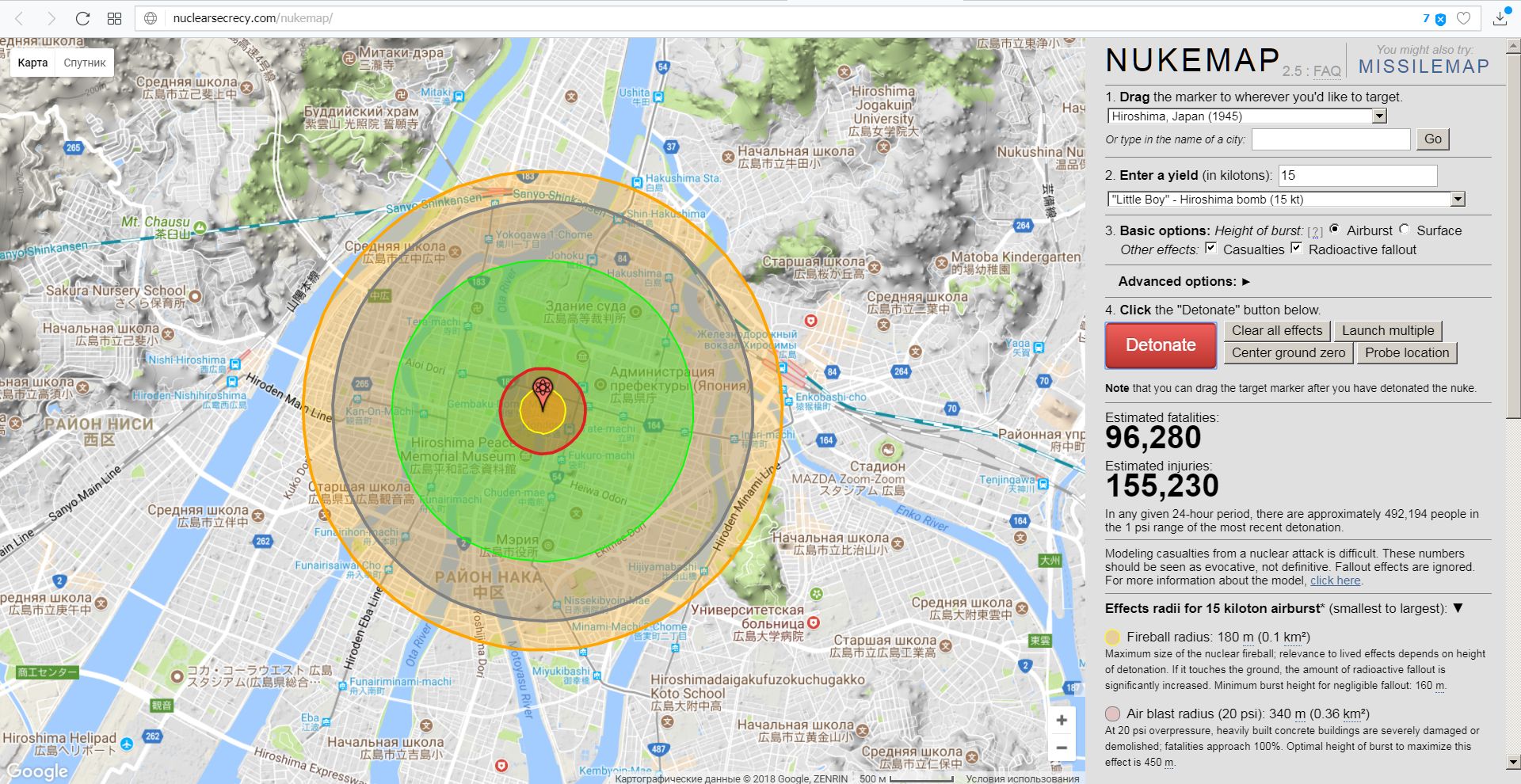Reload the page with refresh icon

(82, 18)
